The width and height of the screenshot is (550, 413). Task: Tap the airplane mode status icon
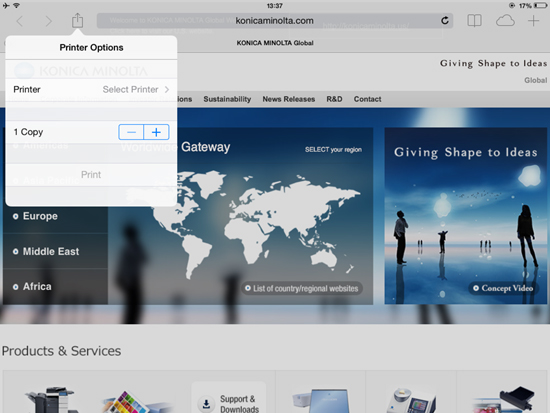click(x=6, y=5)
